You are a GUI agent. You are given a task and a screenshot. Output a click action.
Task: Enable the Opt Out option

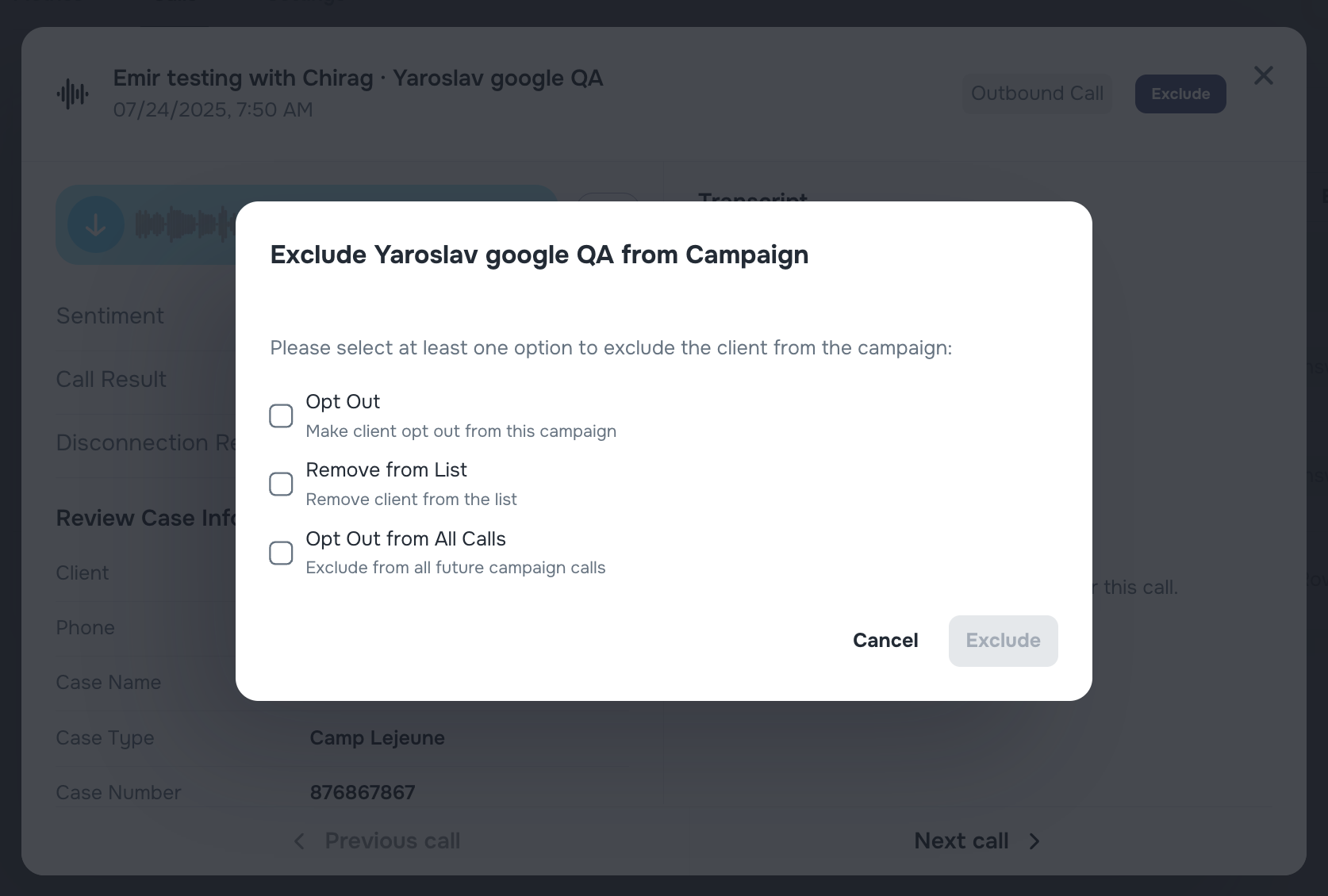281,415
